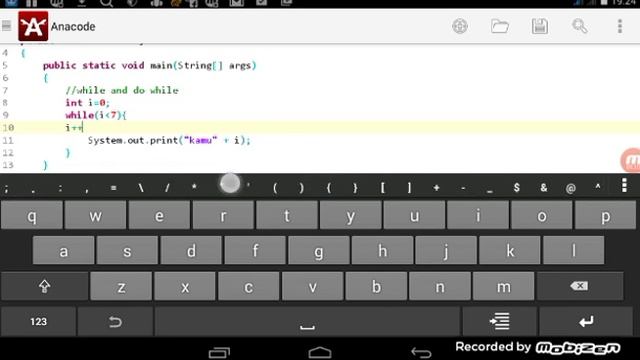The image size is (640, 360).
Task: Tap the '//while and do while' comment
Action: (122, 90)
